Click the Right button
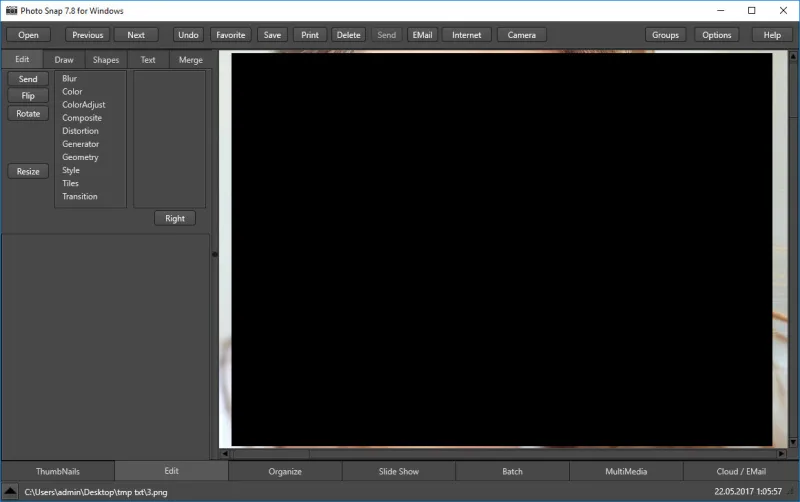The width and height of the screenshot is (800, 502). tap(175, 218)
